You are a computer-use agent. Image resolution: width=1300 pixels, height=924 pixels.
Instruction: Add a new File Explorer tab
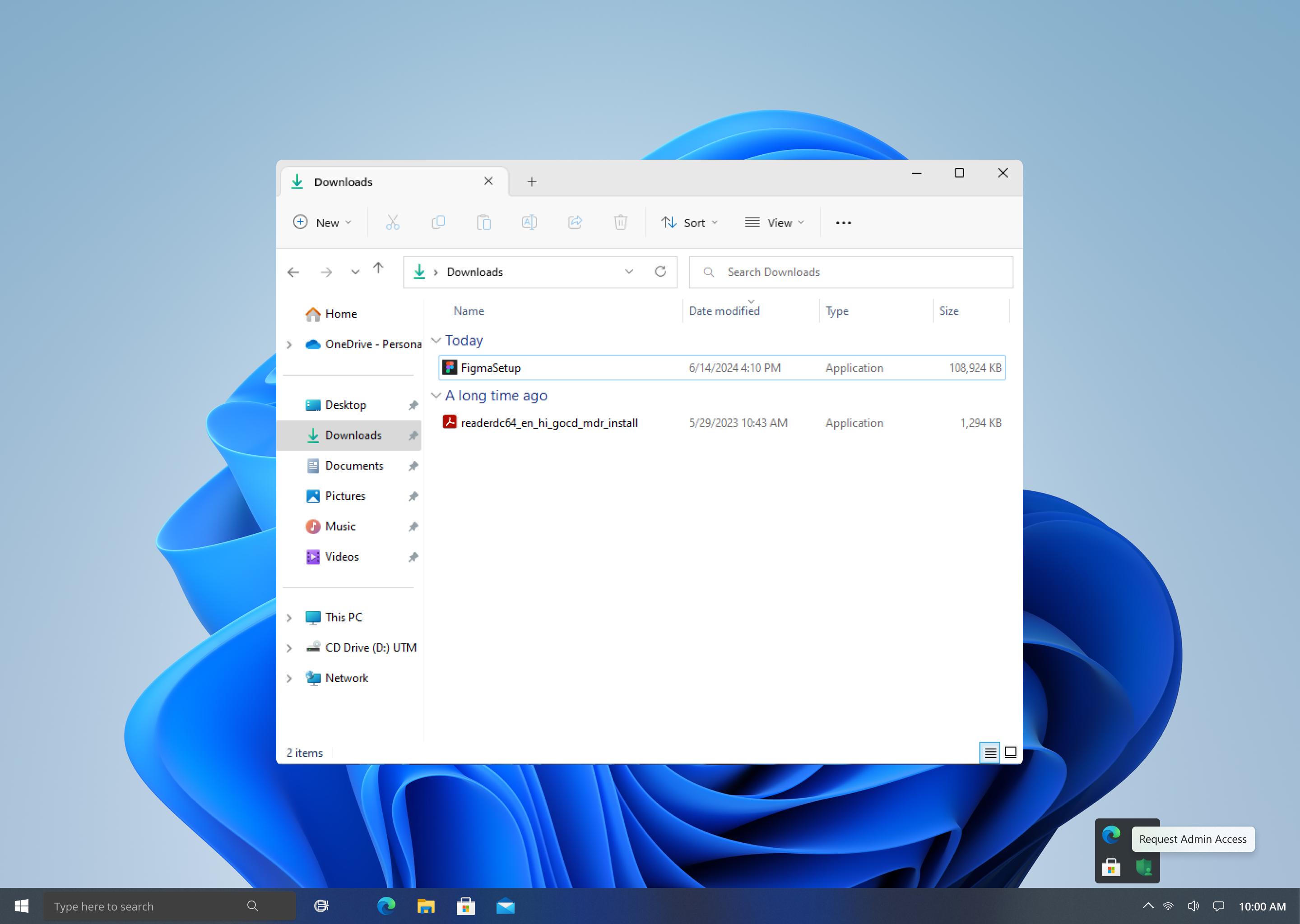pyautogui.click(x=532, y=182)
